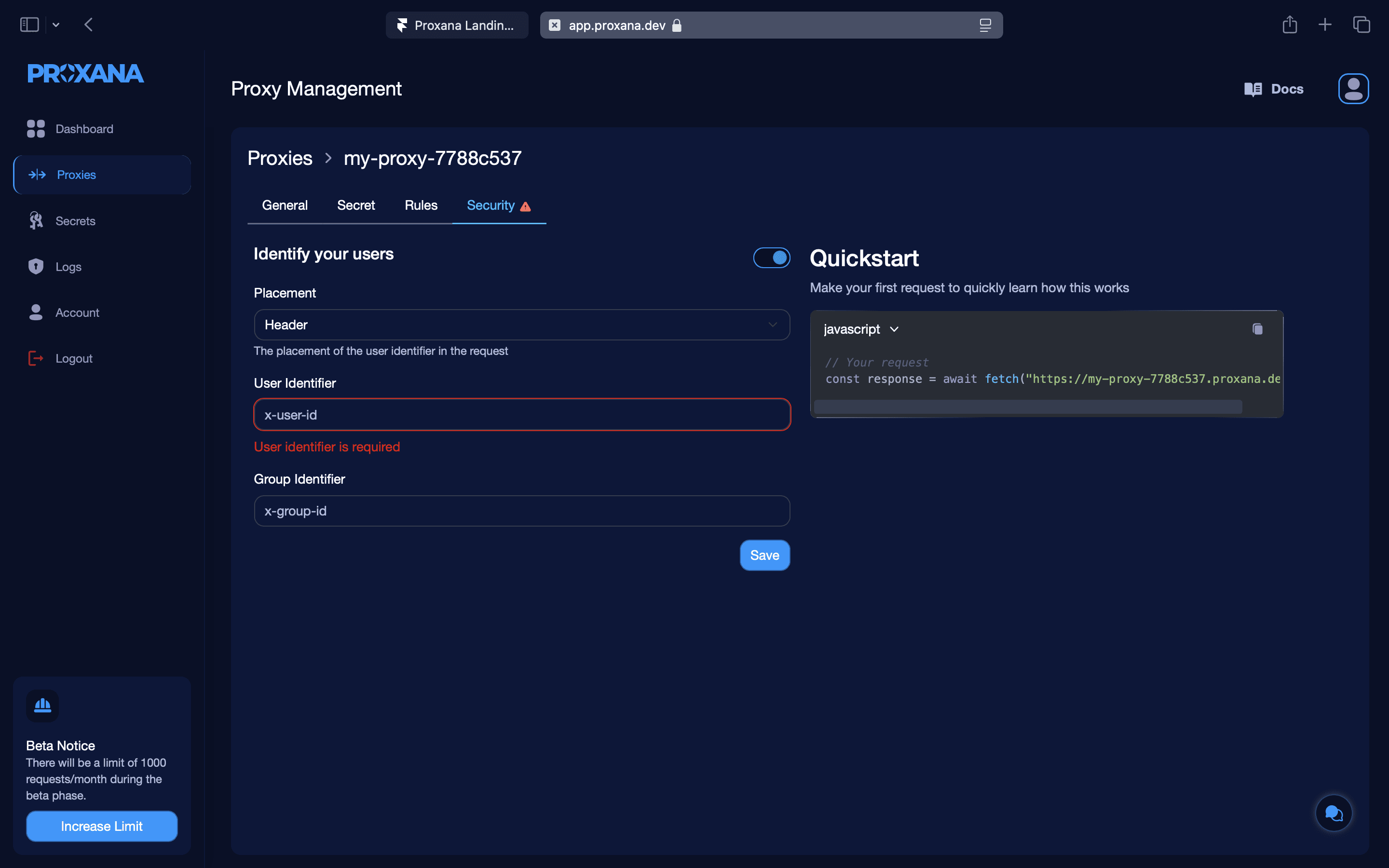Viewport: 1389px width, 868px height.
Task: Open the user profile avatar
Action: coord(1353,89)
